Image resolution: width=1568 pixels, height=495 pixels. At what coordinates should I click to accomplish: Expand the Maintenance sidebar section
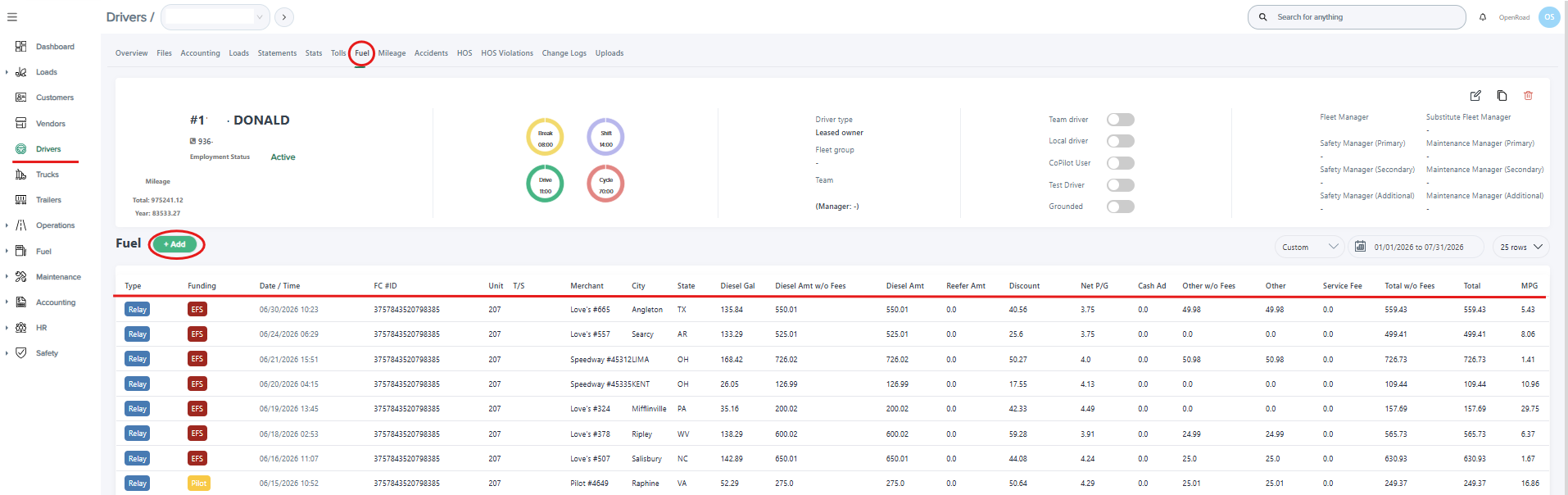[x=58, y=277]
